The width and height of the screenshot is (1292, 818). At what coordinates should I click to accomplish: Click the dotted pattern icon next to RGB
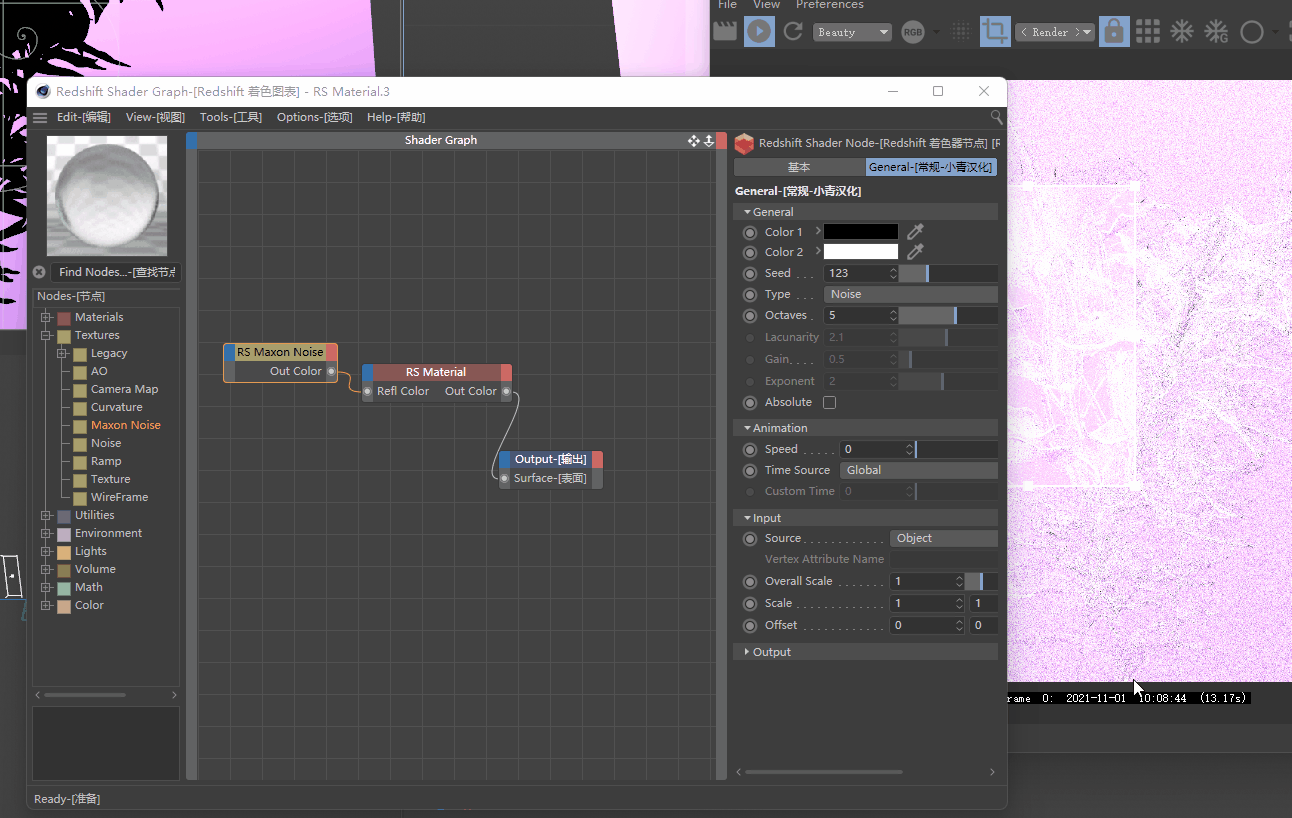point(961,32)
